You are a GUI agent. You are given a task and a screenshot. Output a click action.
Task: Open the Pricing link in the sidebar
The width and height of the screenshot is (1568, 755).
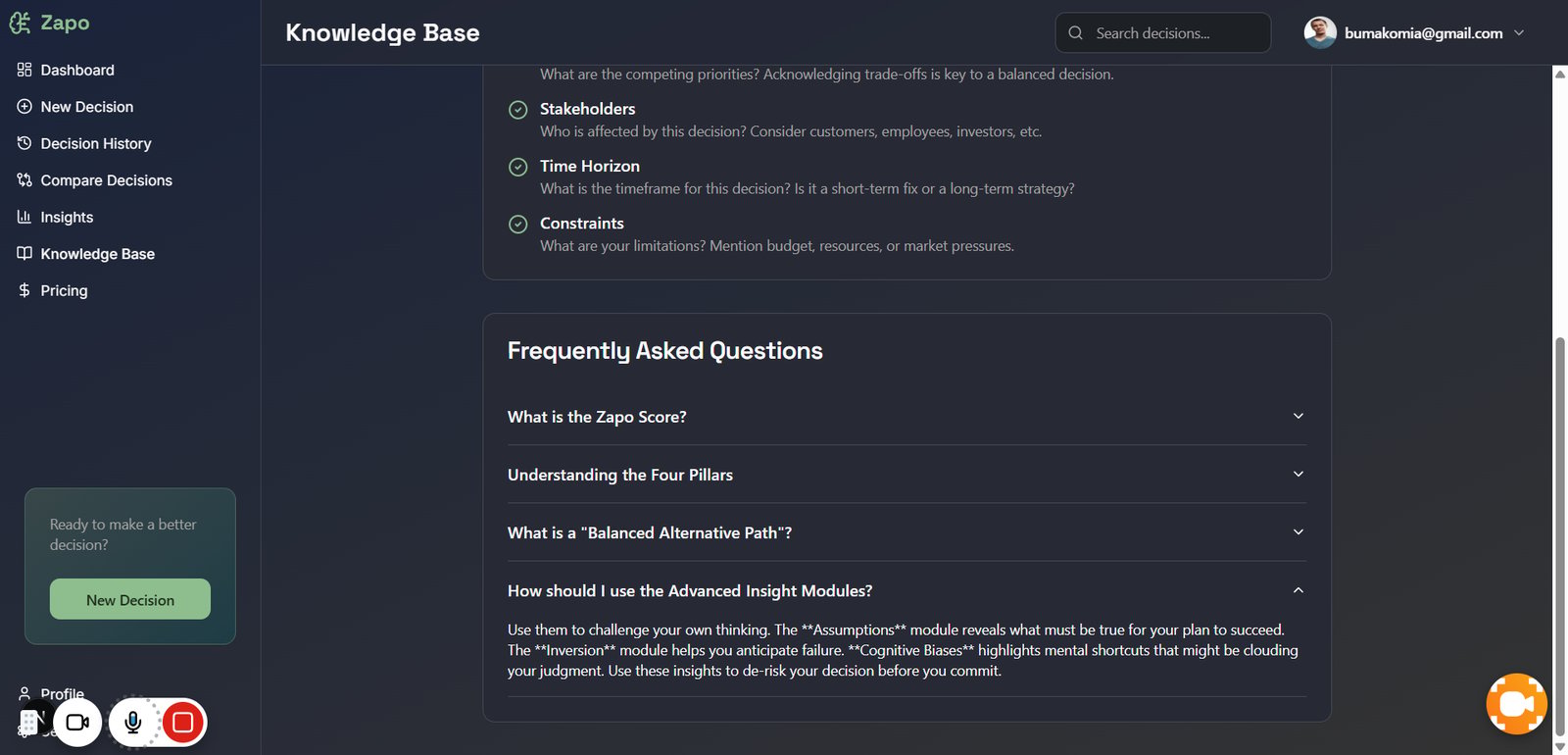click(64, 290)
